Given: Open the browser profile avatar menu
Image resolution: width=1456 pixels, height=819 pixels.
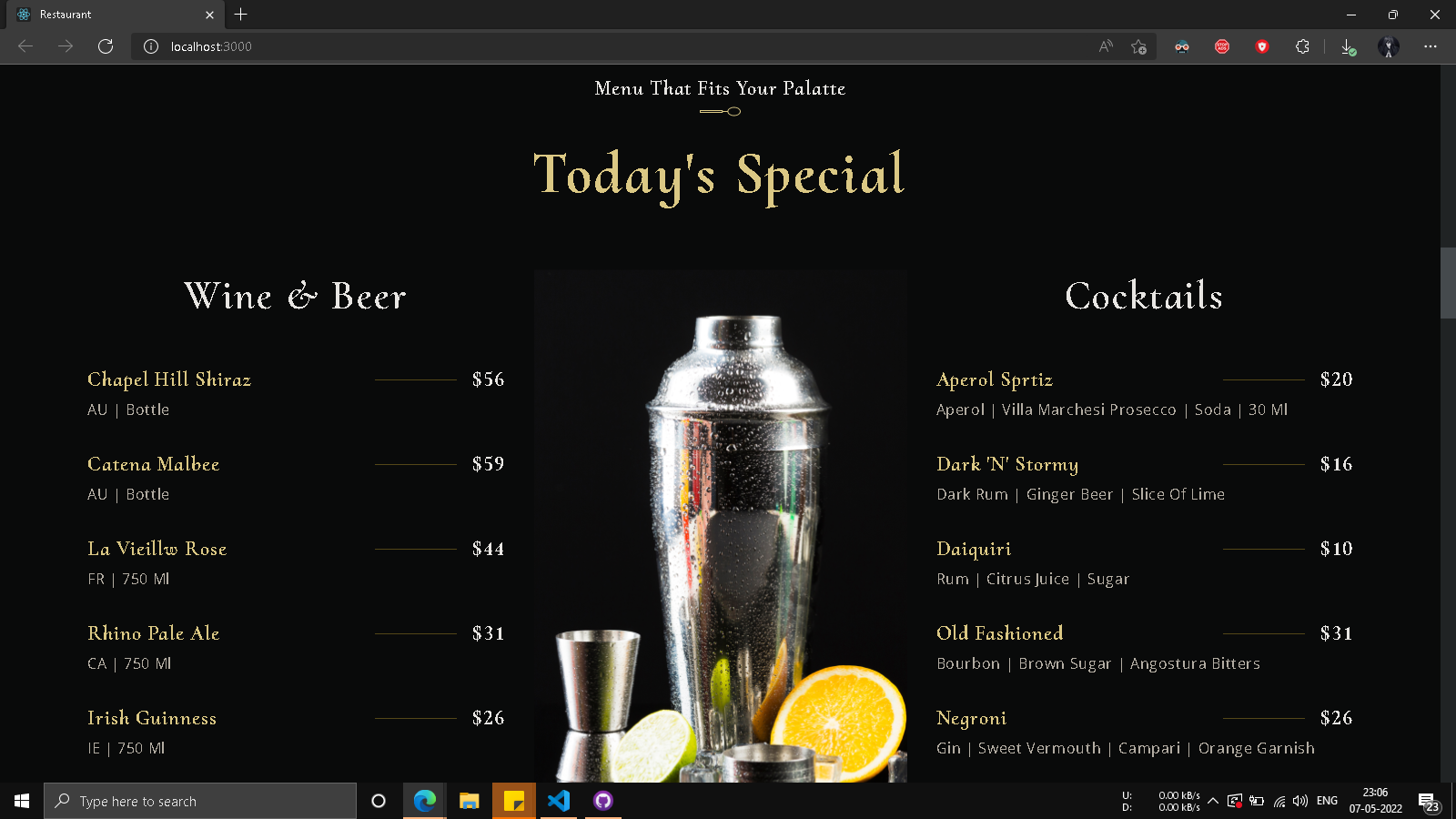Looking at the screenshot, I should (1389, 46).
